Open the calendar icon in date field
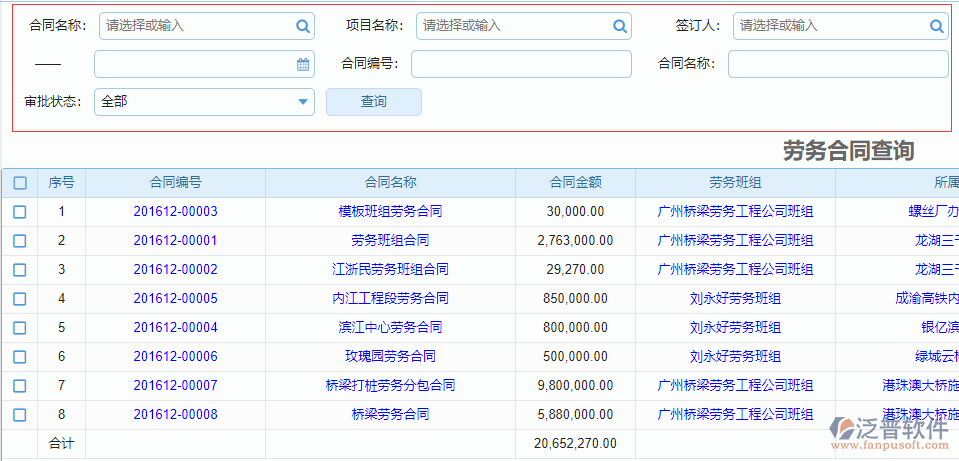 pos(303,64)
